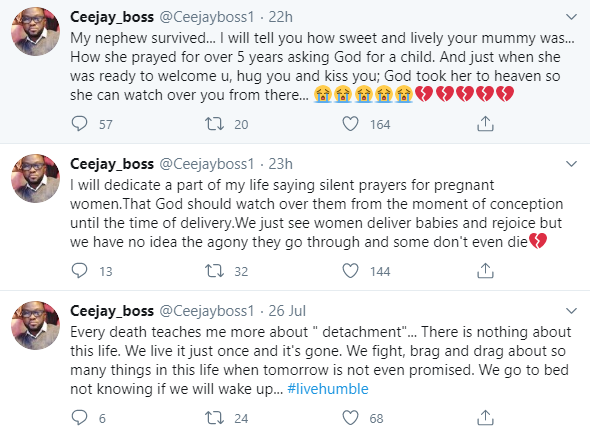590x433 pixels.
Task: Share the 26 Jul detachment tweet
Action: click(x=485, y=417)
